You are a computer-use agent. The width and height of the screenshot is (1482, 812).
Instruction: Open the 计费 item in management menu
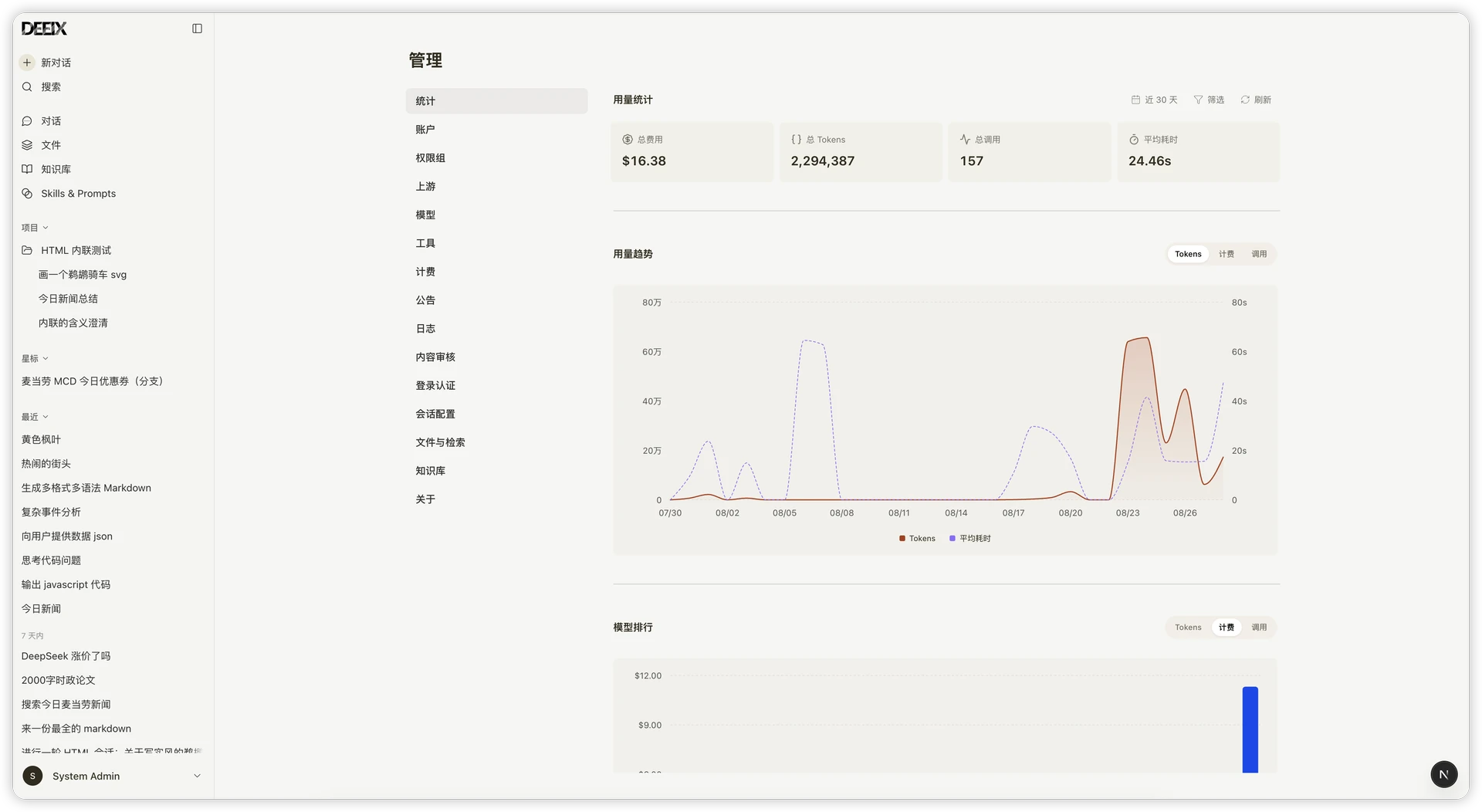(496, 272)
